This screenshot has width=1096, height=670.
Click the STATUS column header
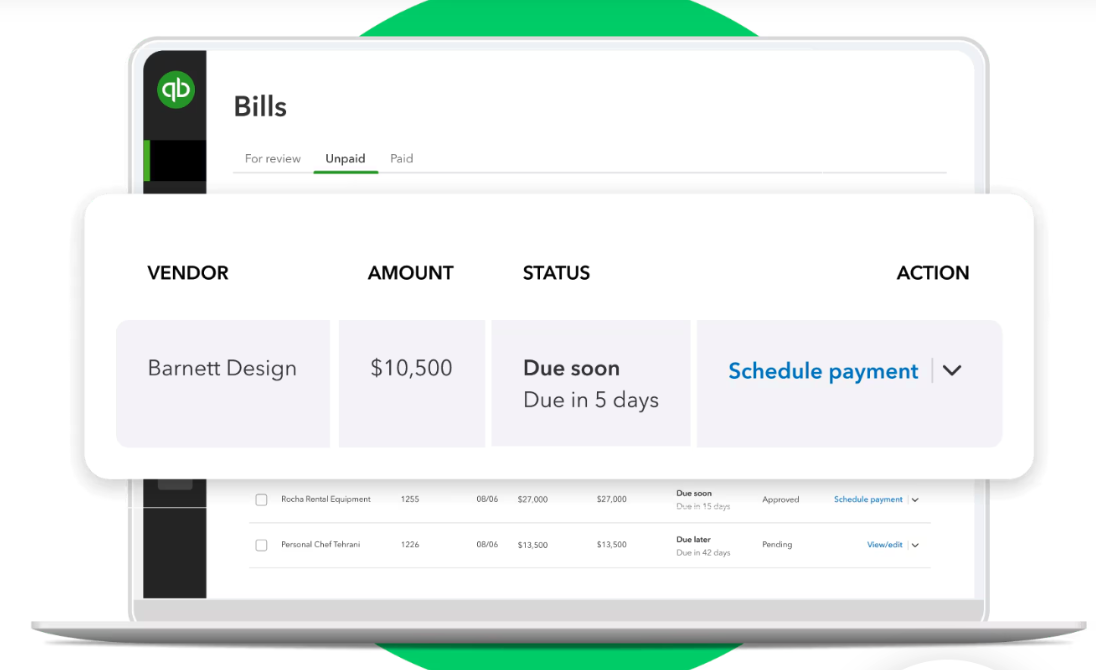coord(556,272)
